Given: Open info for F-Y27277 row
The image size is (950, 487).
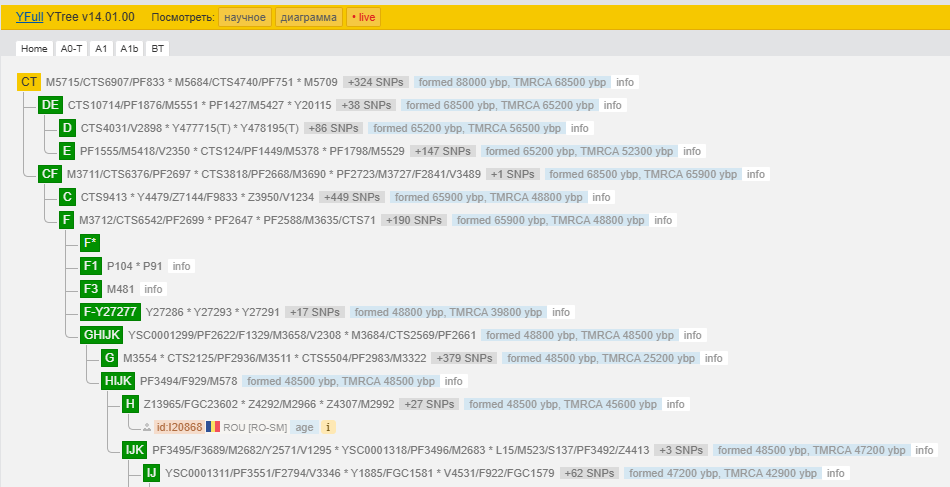Looking at the screenshot, I should click(x=561, y=313).
